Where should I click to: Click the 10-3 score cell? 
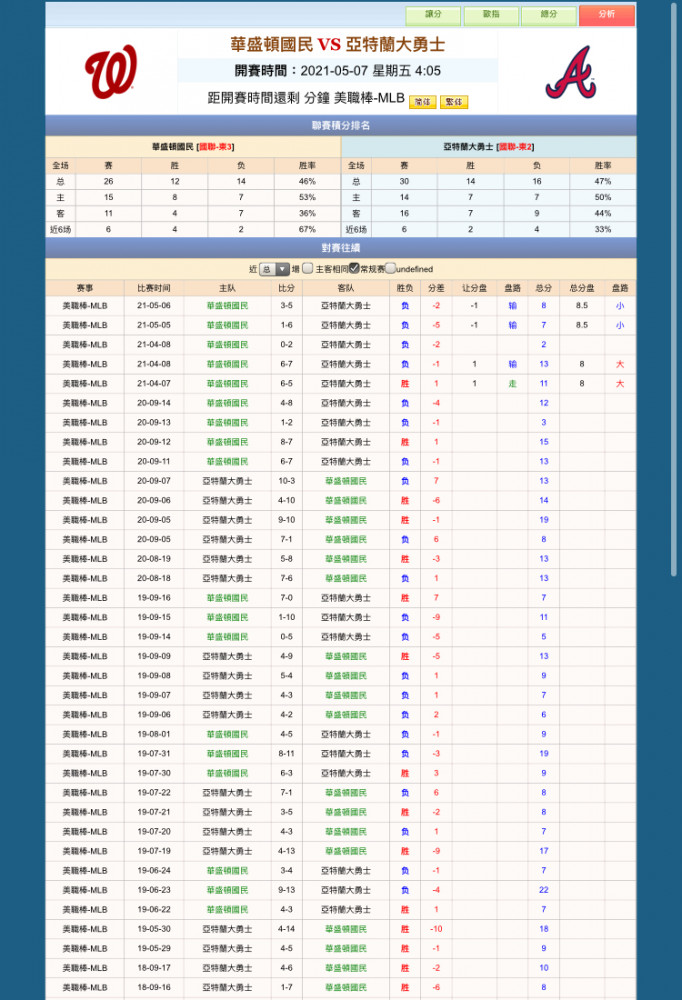point(286,481)
